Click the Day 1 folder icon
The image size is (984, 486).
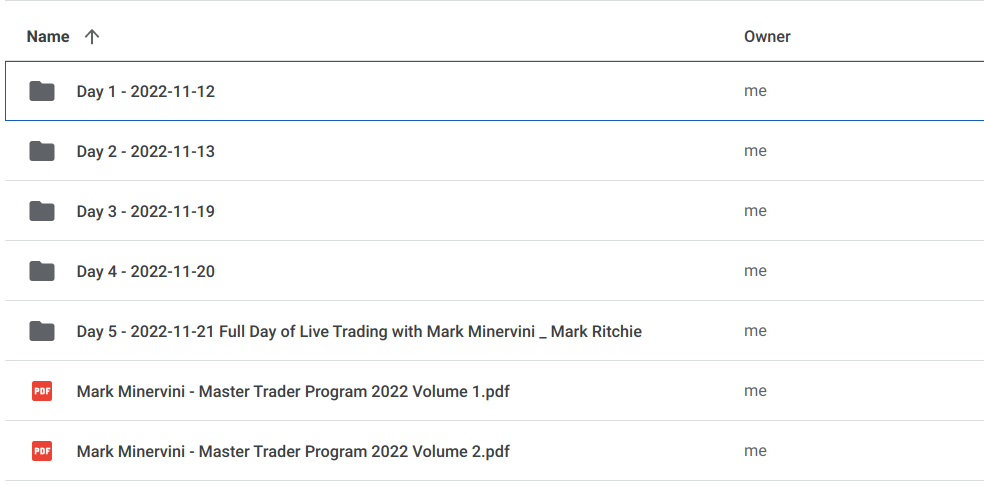click(x=42, y=92)
